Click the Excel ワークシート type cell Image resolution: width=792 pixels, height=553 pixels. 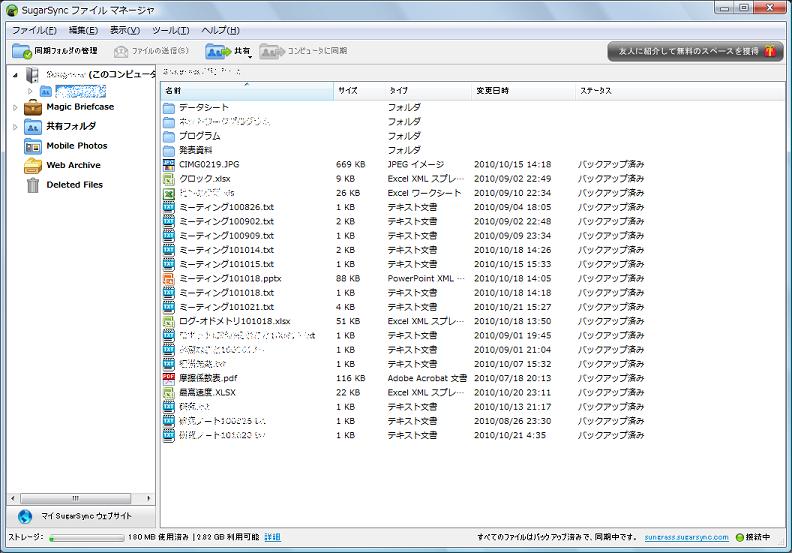tap(424, 193)
